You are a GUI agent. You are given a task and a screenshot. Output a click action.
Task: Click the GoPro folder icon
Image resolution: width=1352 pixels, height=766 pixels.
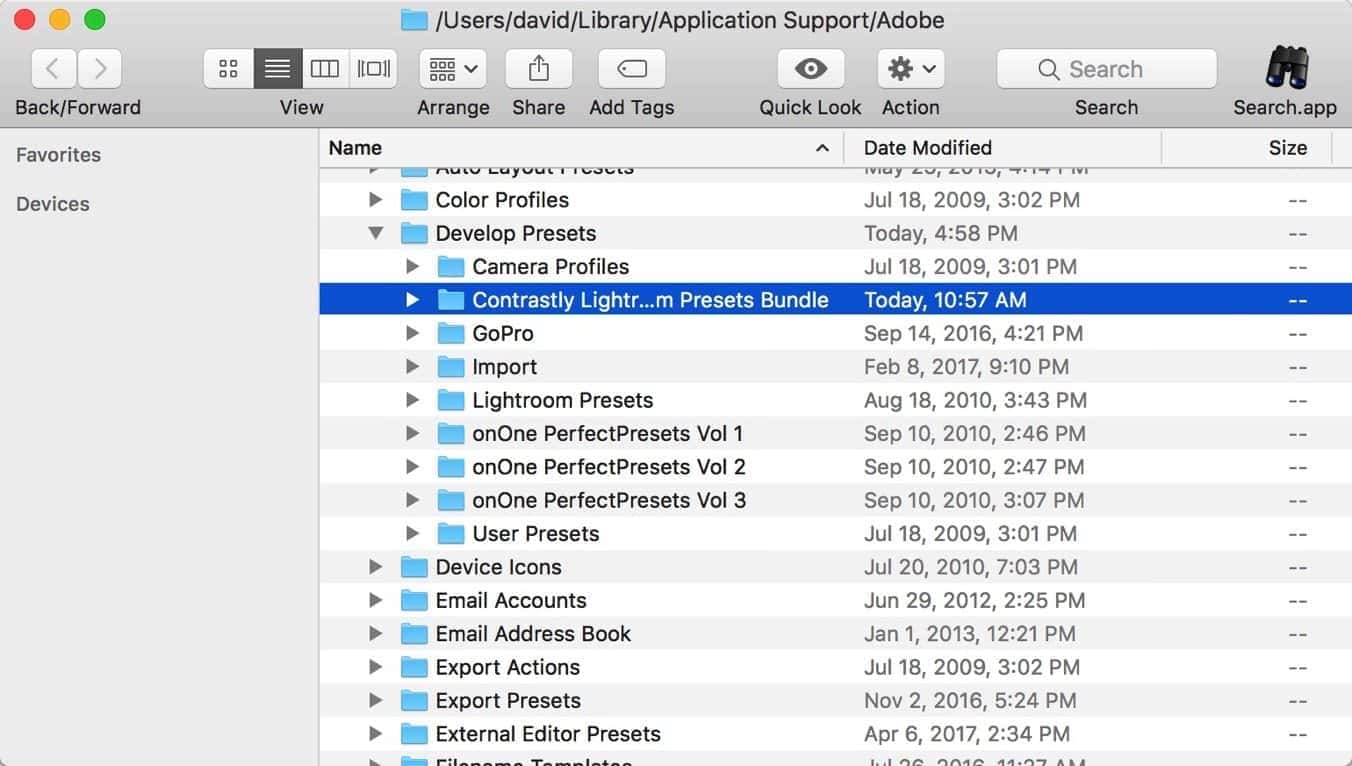451,333
